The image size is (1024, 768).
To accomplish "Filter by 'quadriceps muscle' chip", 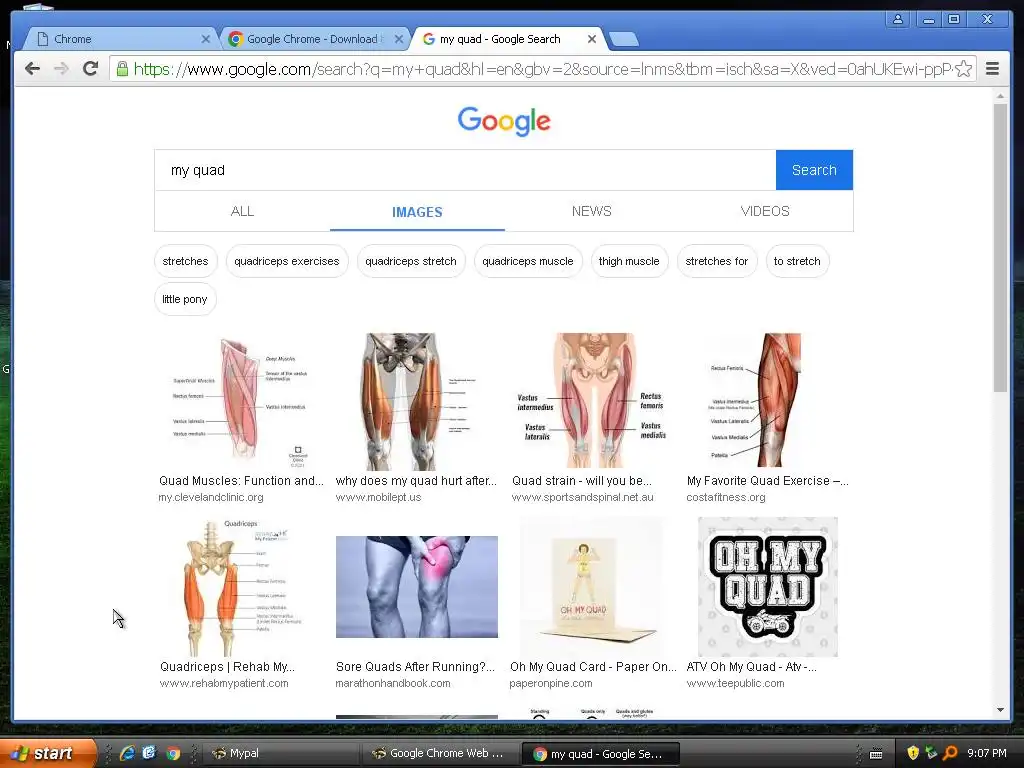I will [x=528, y=261].
